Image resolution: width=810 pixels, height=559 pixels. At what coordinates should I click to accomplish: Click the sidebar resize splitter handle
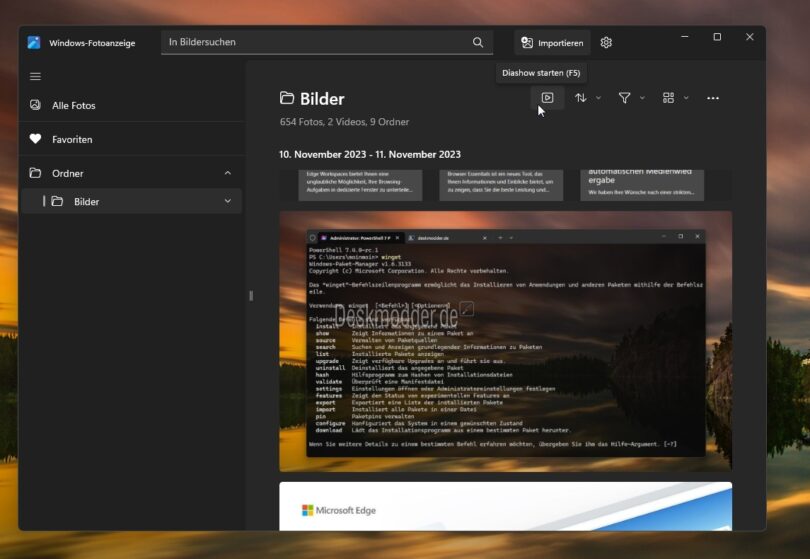pyautogui.click(x=250, y=295)
